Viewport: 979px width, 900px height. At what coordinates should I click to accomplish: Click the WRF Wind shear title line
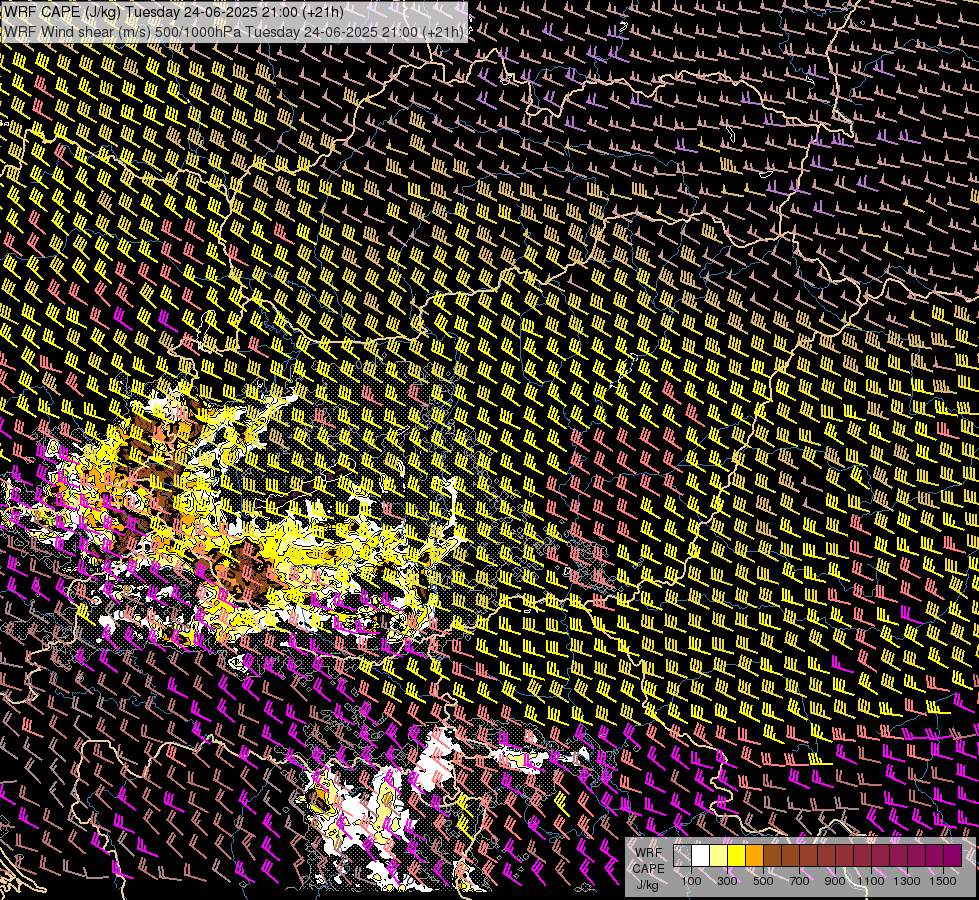(234, 32)
